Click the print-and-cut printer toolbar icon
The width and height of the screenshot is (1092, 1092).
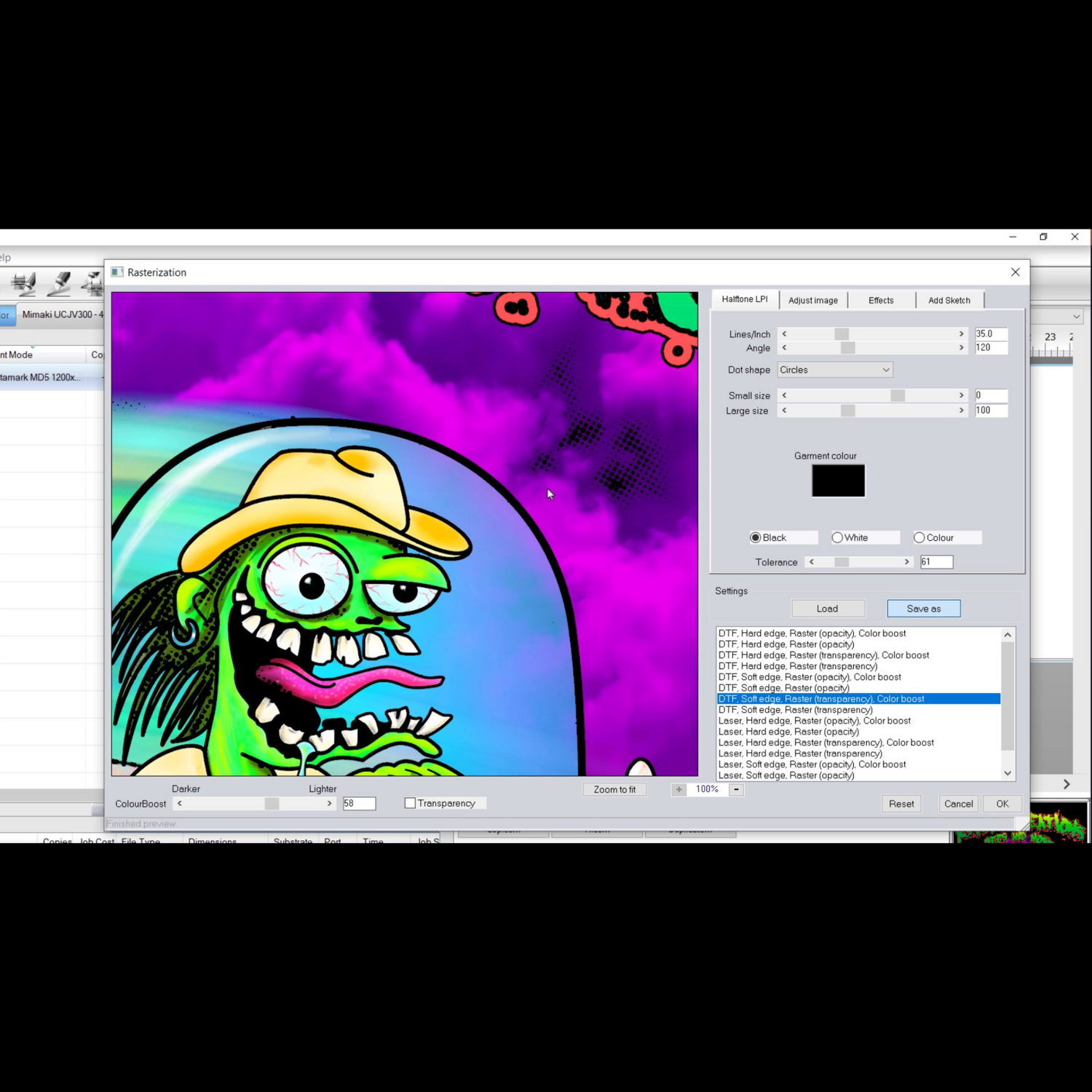click(24, 283)
